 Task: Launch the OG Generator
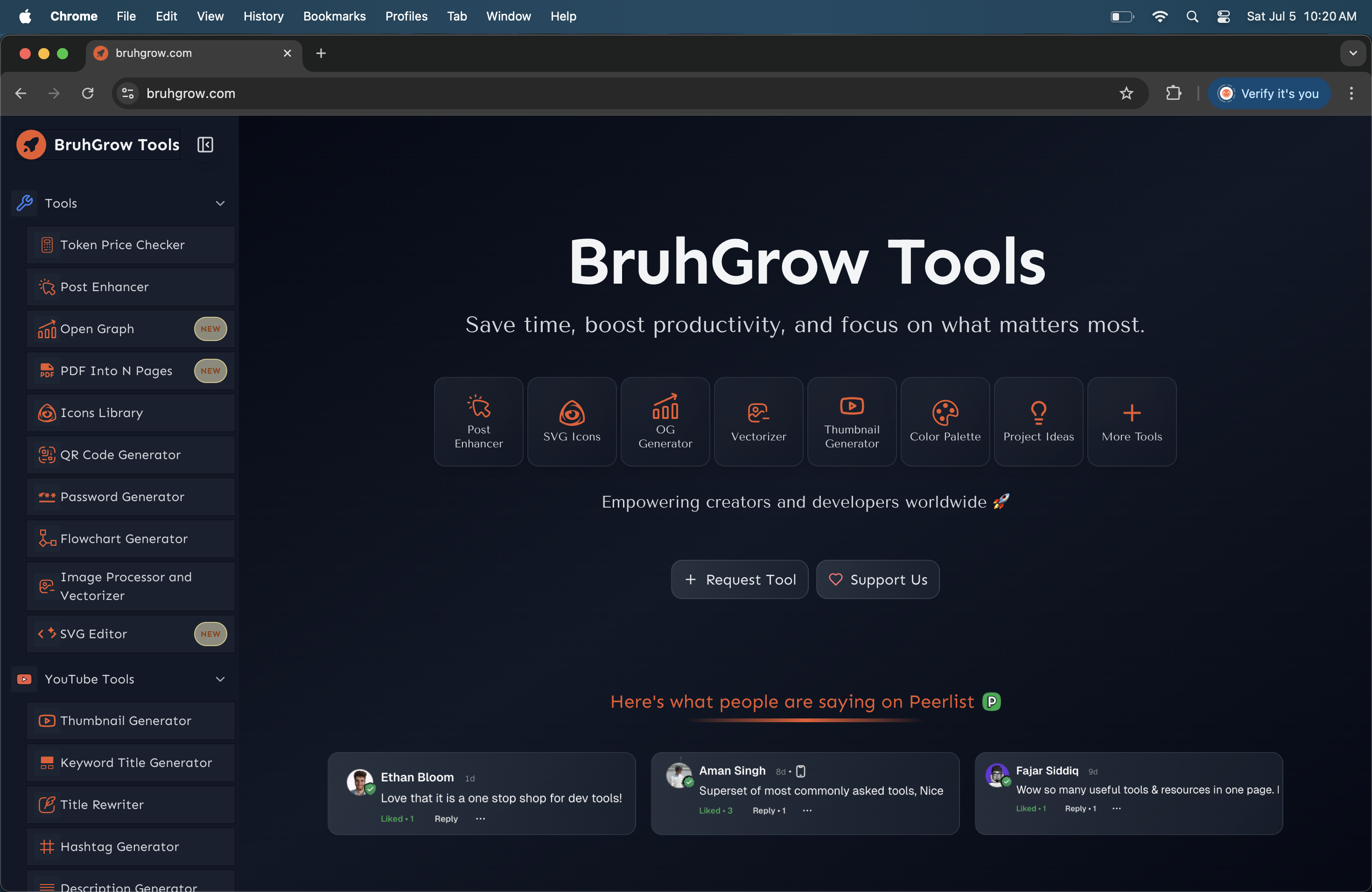[x=665, y=421]
